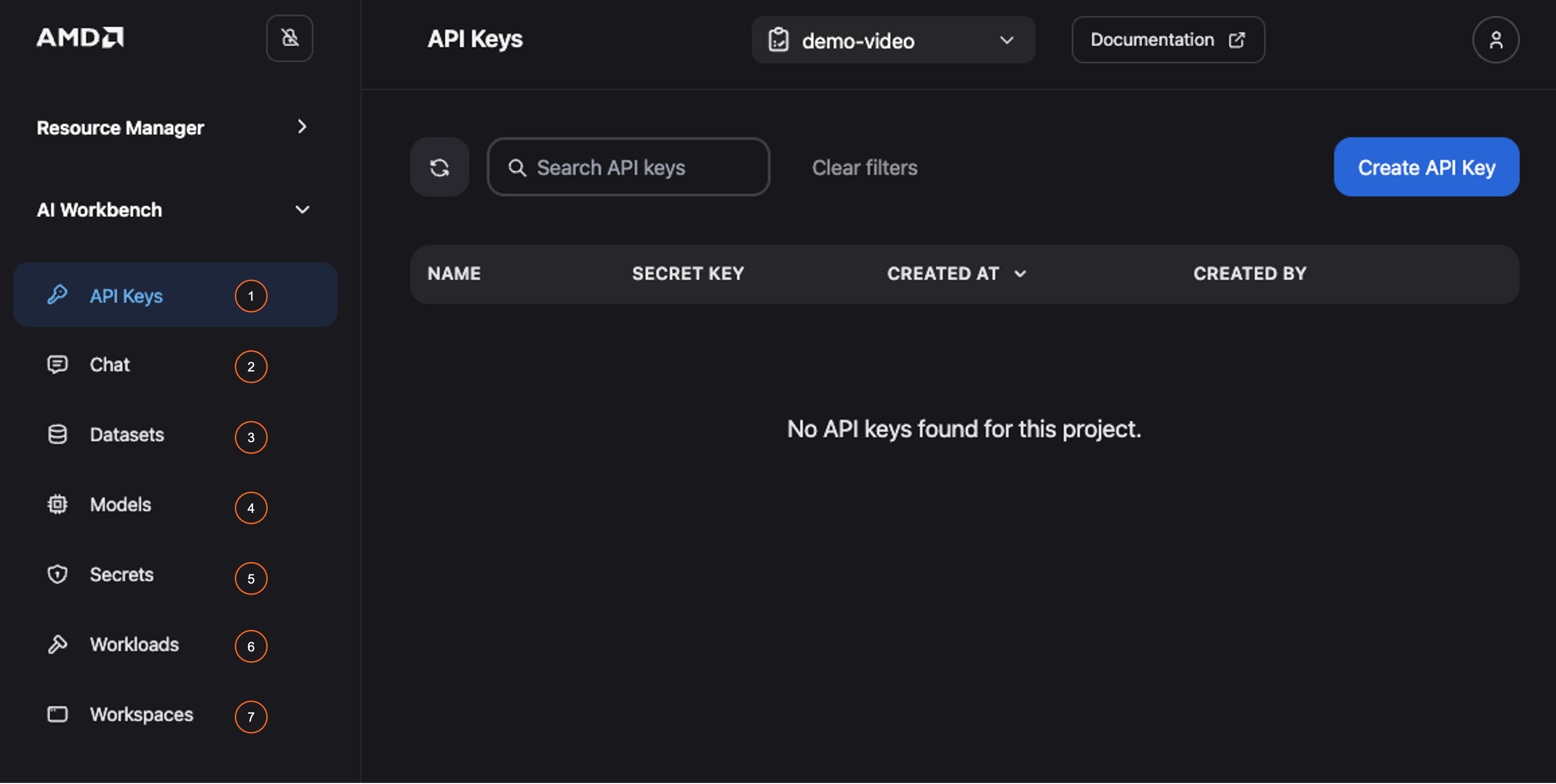This screenshot has width=1556, height=784.
Task: Click the Workloads hammer icon
Action: 57,645
